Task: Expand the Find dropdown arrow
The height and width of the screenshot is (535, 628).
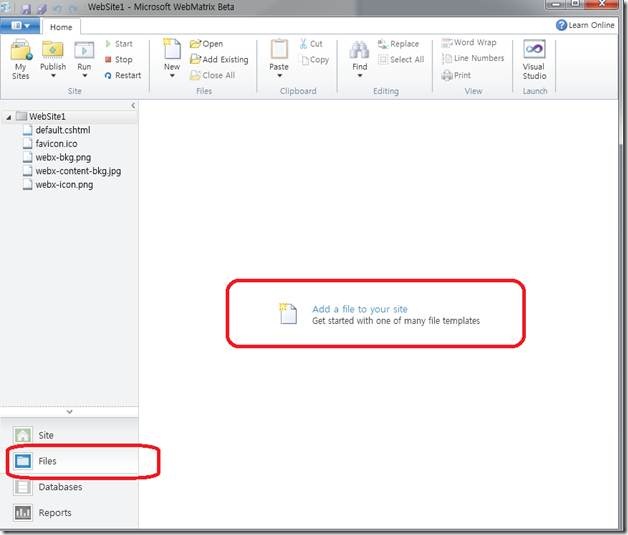Action: [360, 76]
